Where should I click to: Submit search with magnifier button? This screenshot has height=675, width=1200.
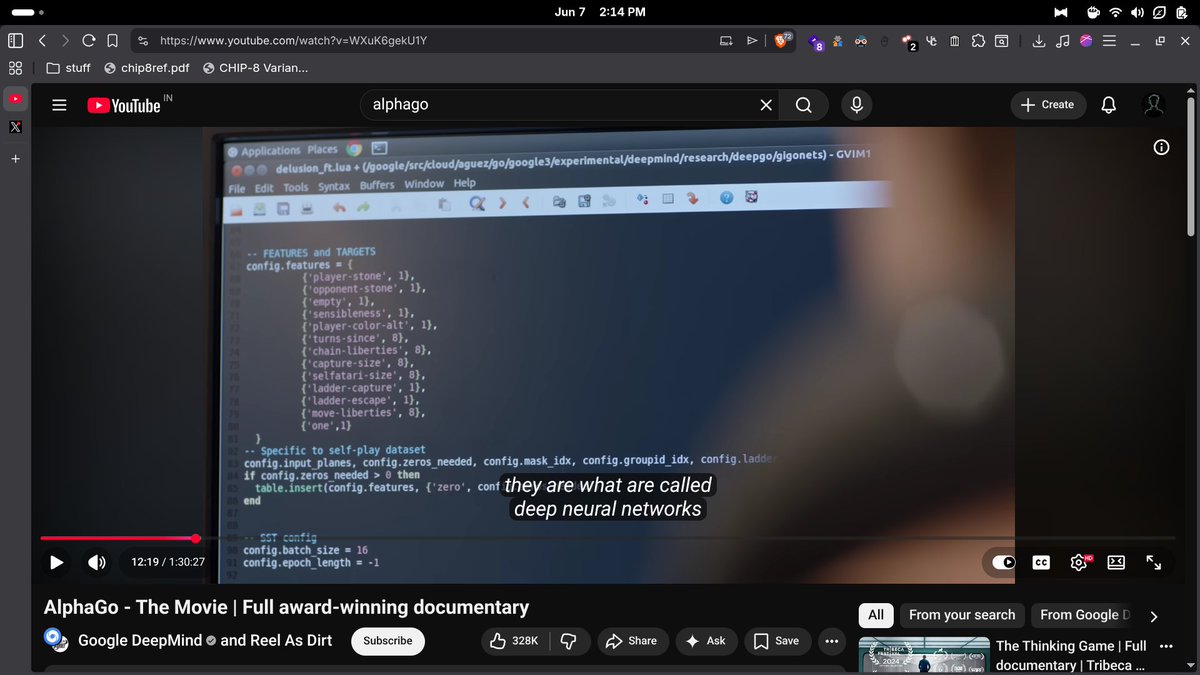(x=804, y=105)
